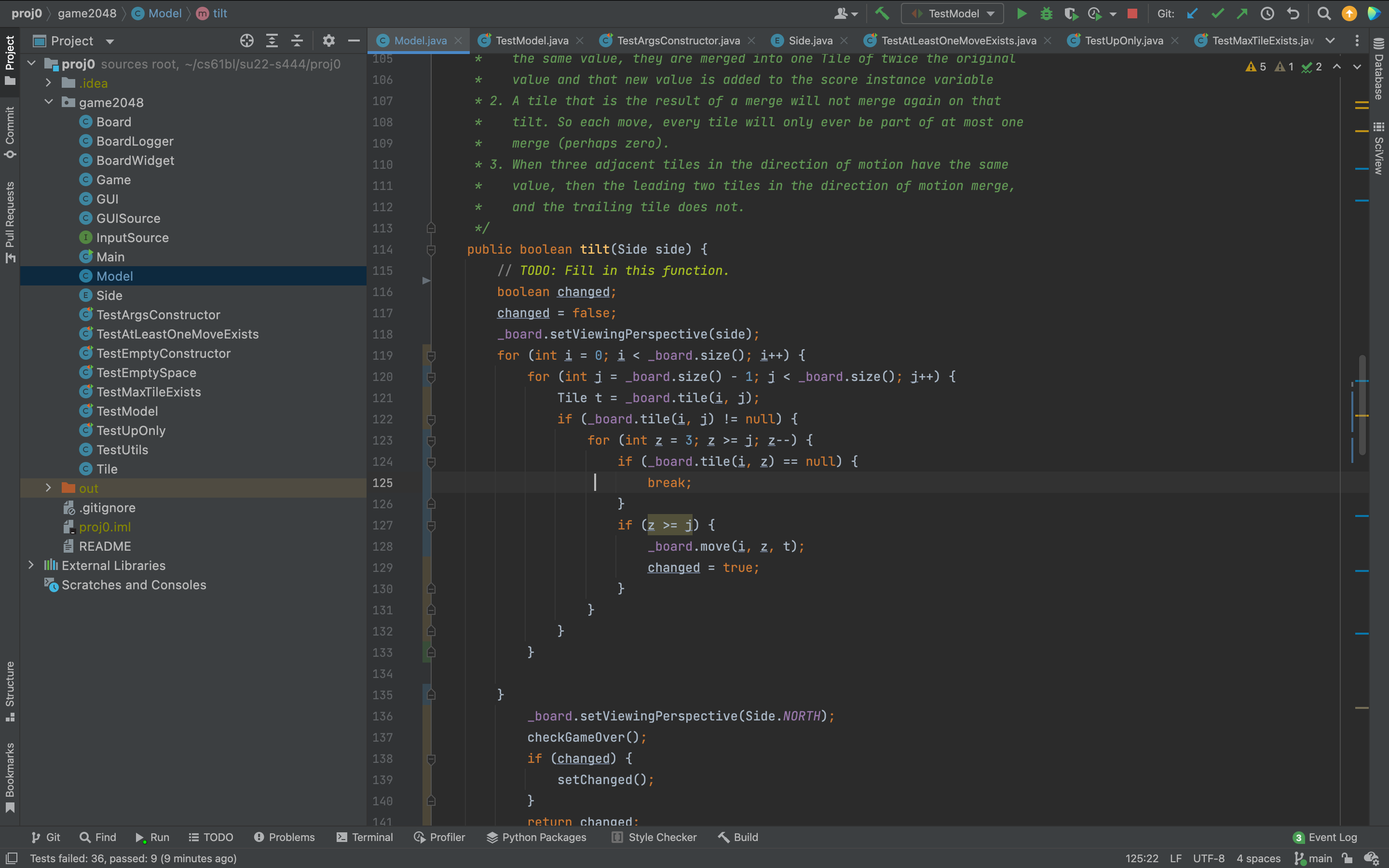Collapse all in Project panel
Image resolution: width=1389 pixels, height=868 pixels.
coord(297,41)
